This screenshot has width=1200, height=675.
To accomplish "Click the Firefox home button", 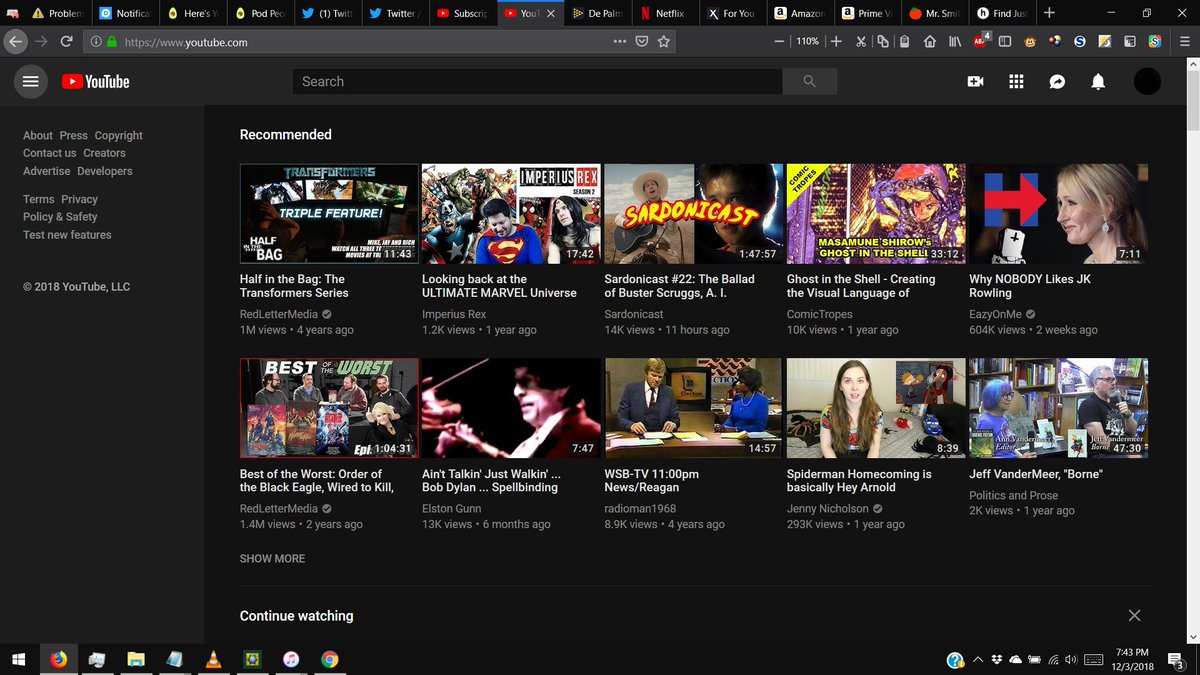I will coord(930,42).
